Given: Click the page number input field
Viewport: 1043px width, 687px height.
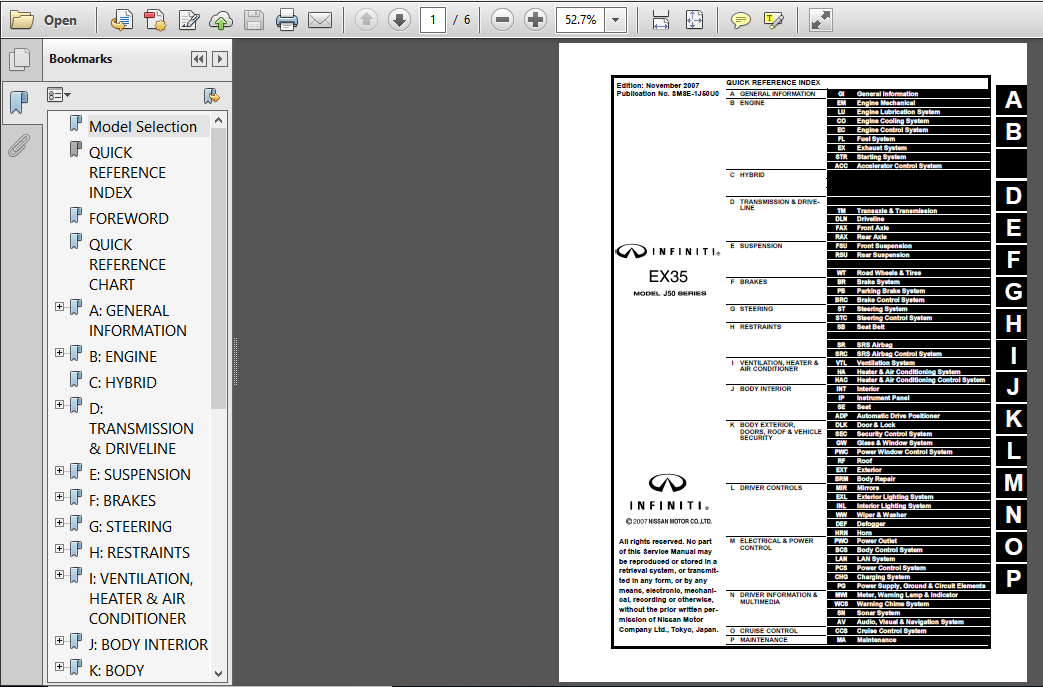Looking at the screenshot, I should click(x=433, y=20).
